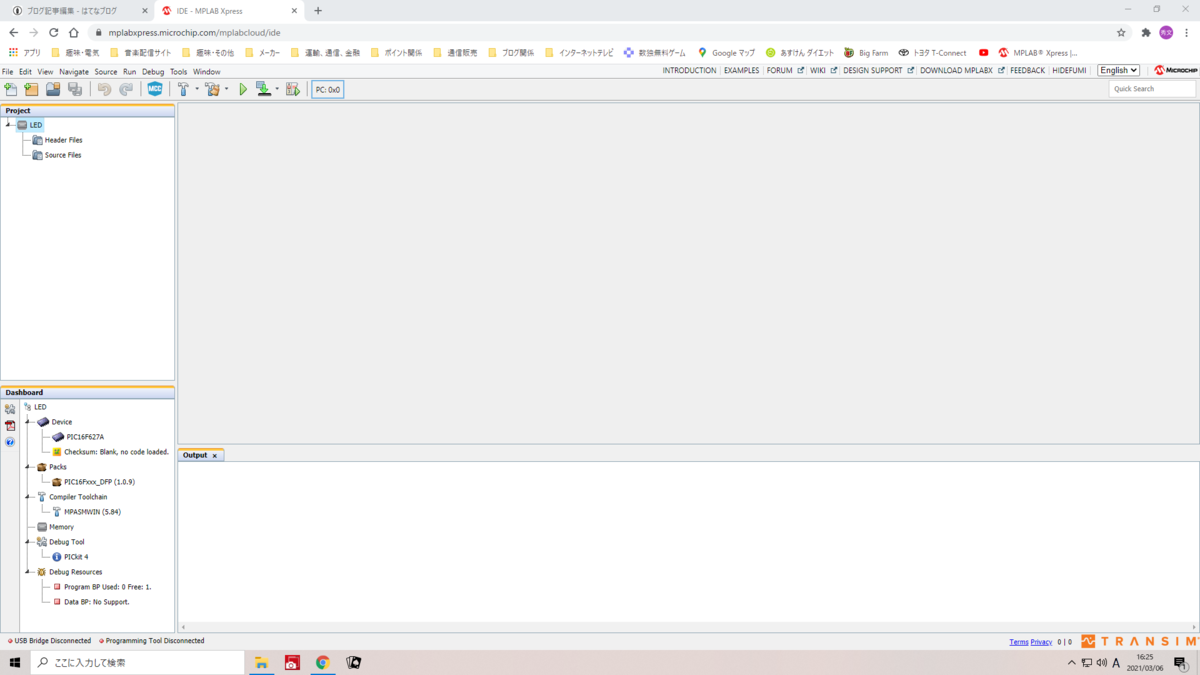Undo last action with the undo arrow
Viewport: 1200px width, 675px height.
[x=106, y=89]
